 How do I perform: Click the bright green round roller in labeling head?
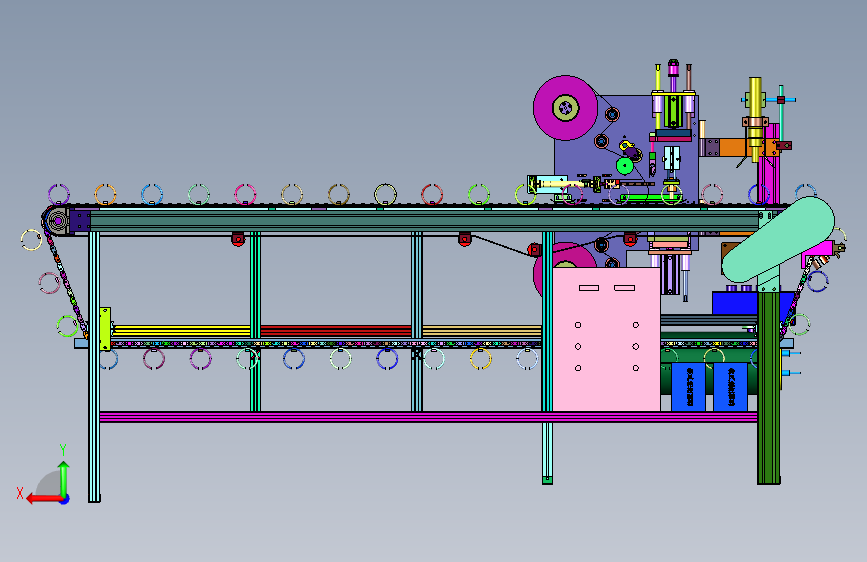(x=625, y=165)
